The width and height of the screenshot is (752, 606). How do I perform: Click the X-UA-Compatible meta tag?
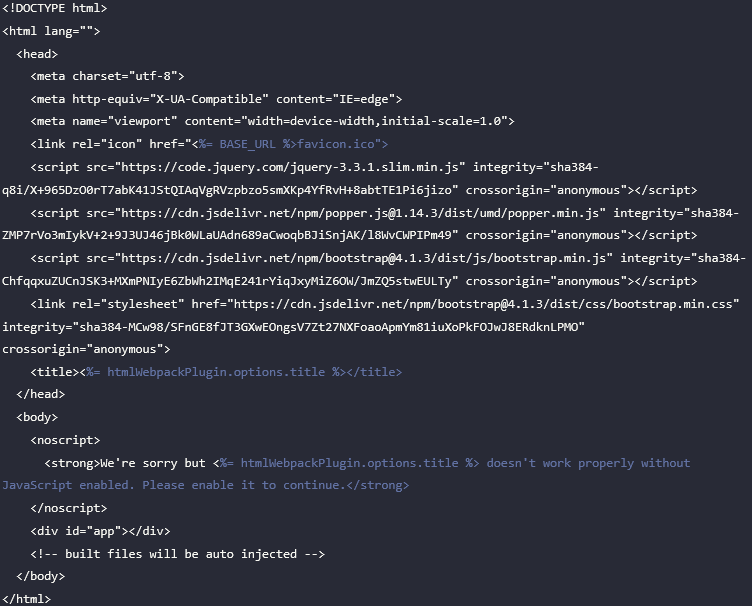216,99
